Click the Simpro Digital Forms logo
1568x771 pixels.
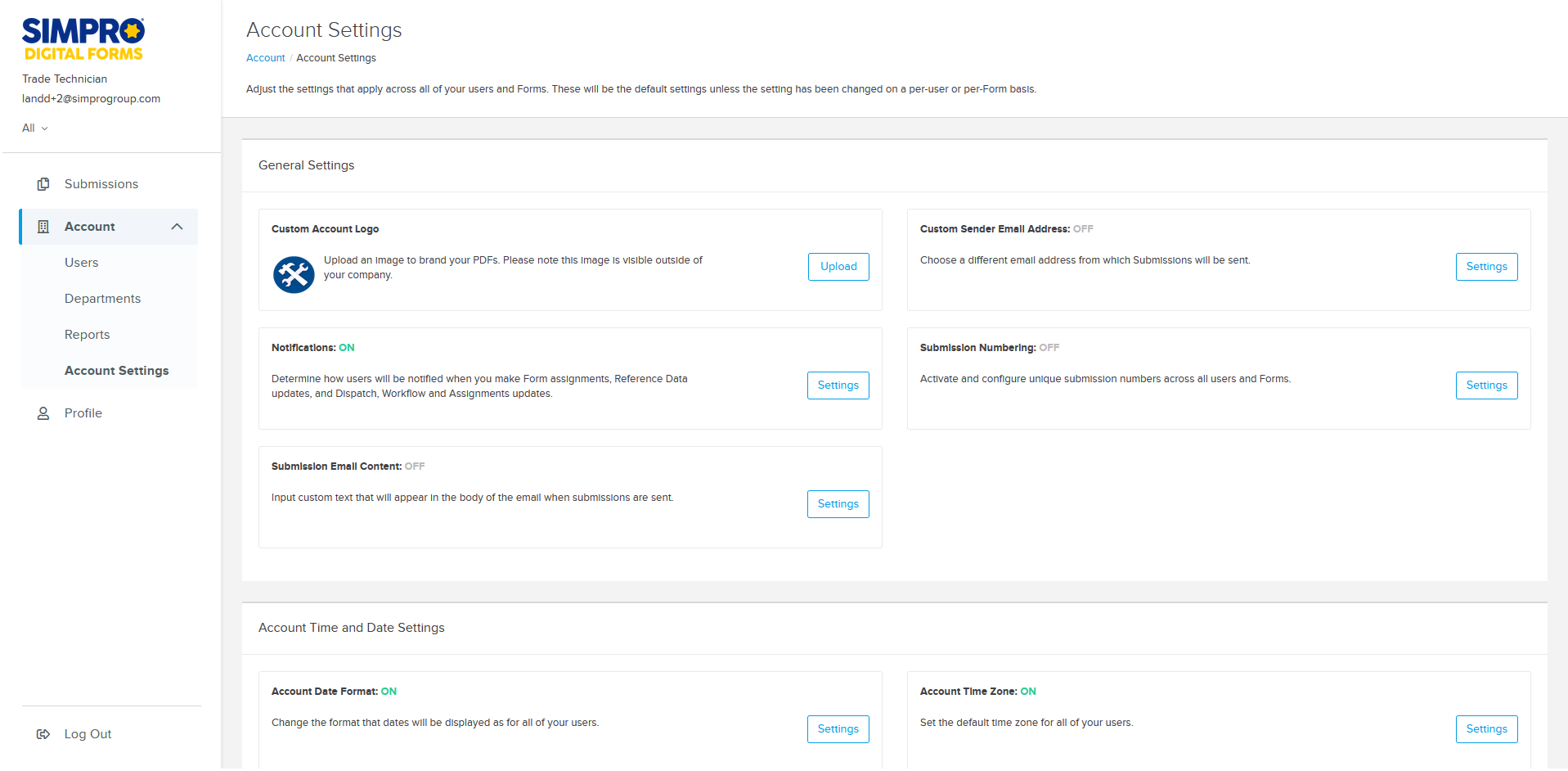83,39
